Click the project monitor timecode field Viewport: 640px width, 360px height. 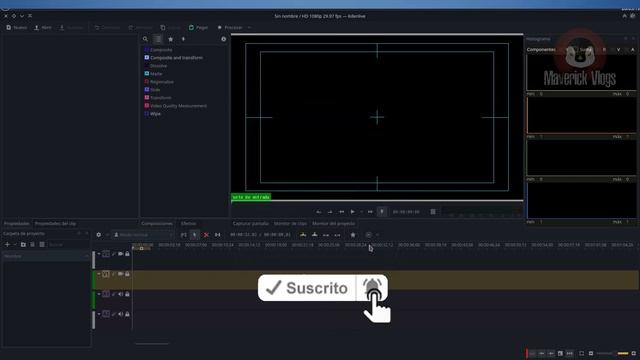pos(406,212)
